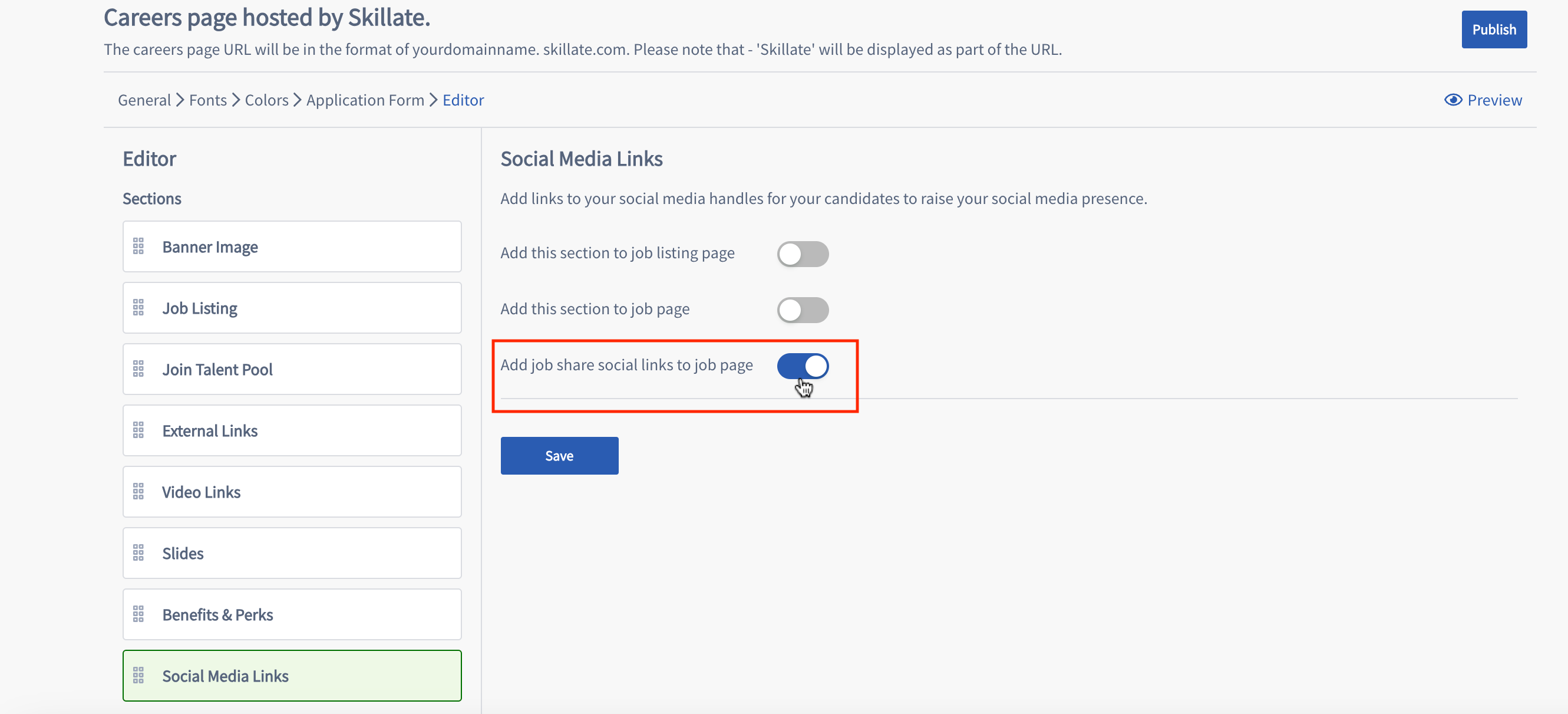Click drag handle icon beside Benefits & Perks
The height and width of the screenshot is (714, 1568).
[138, 614]
